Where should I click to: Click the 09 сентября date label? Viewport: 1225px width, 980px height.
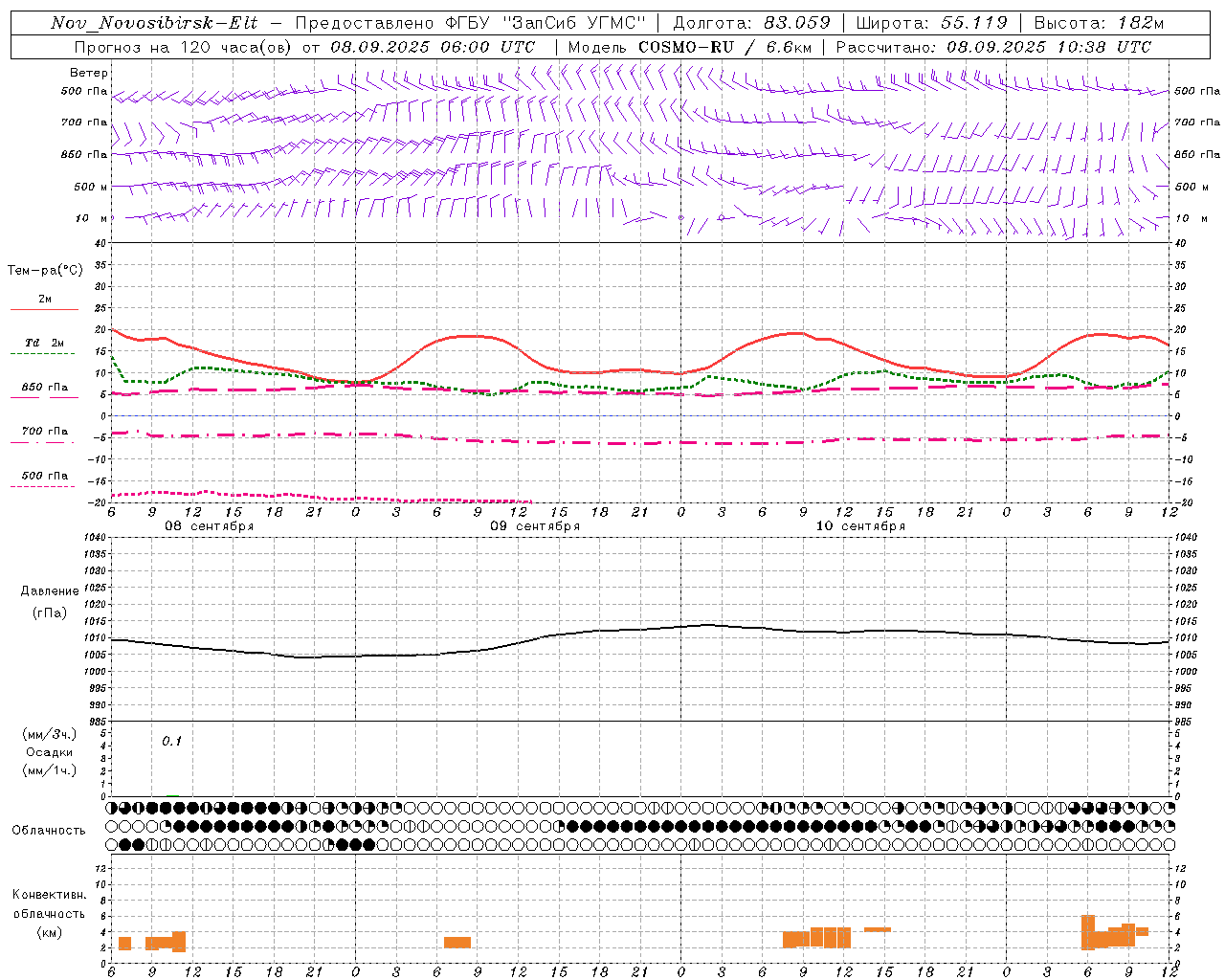point(535,526)
